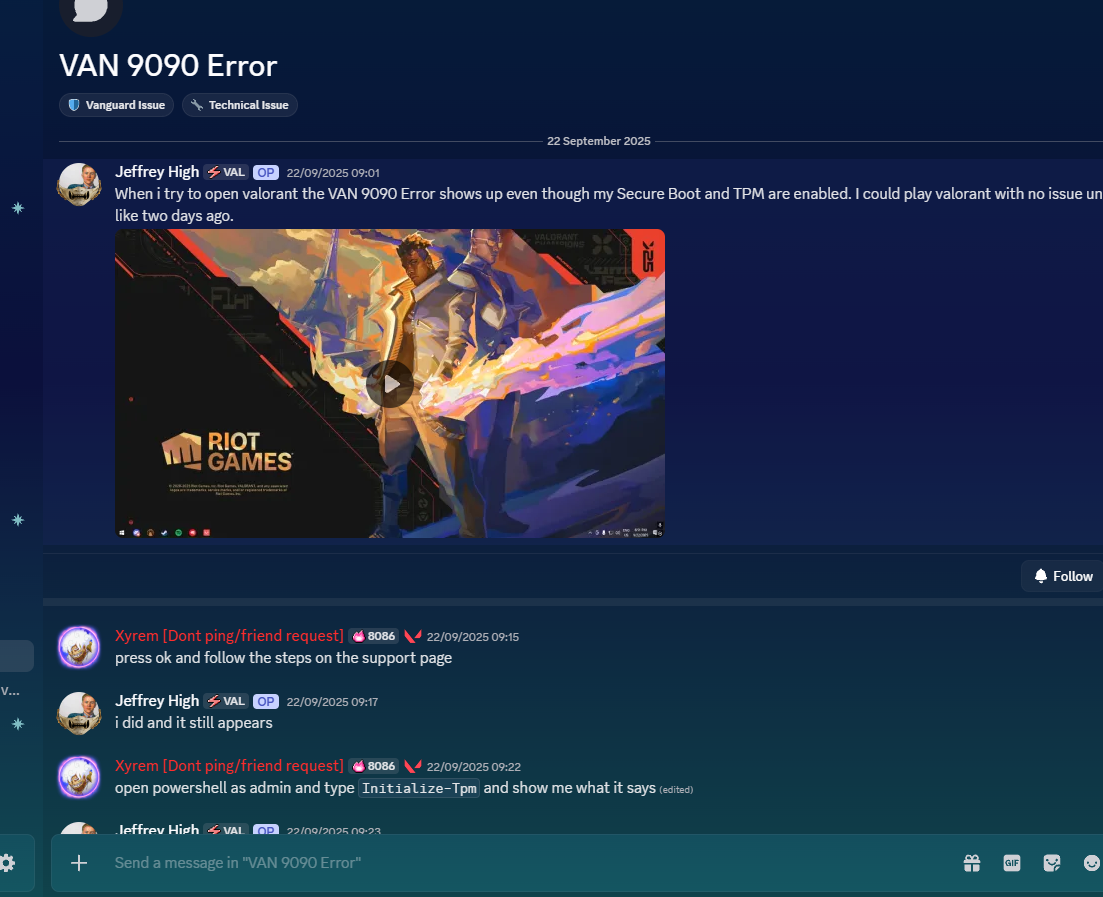Click the Valorant logo badge at 09:22
The width and height of the screenshot is (1103, 897).
coord(413,766)
